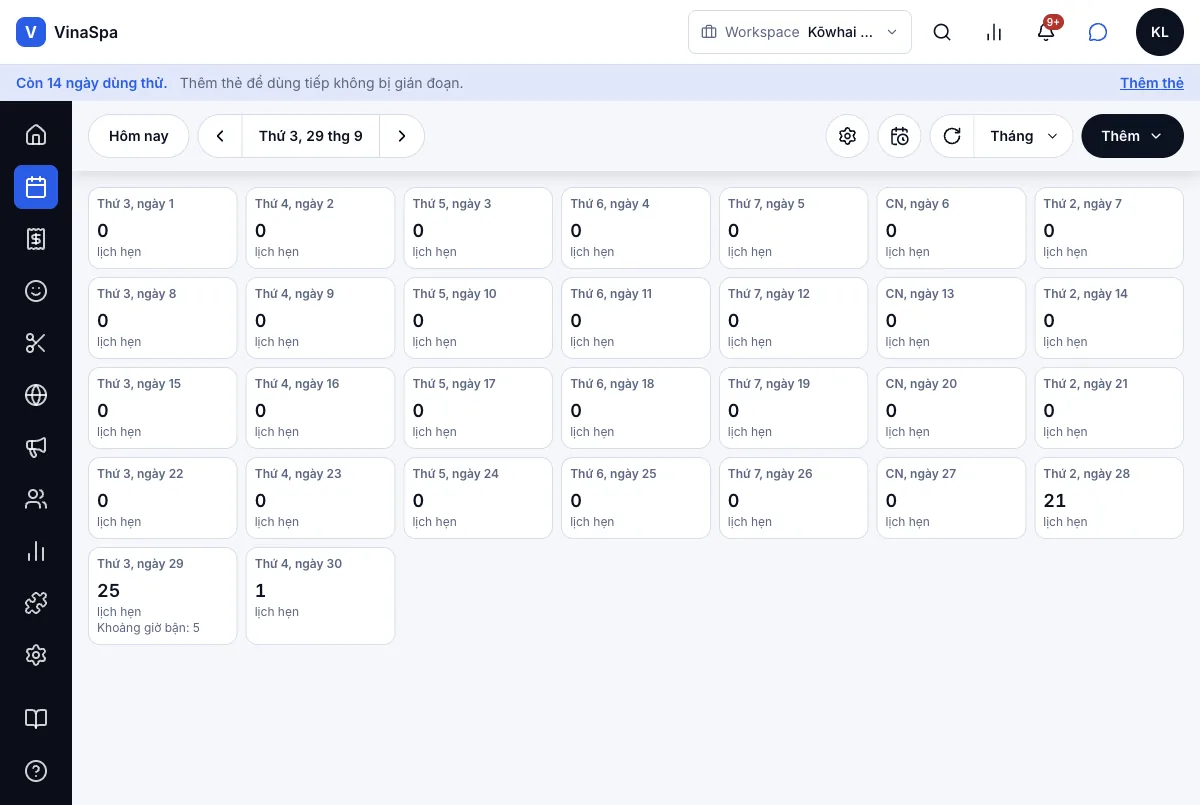Image resolution: width=1200 pixels, height=805 pixels.
Task: Click the notifications bell with 9+ badge
Action: (x=1046, y=32)
